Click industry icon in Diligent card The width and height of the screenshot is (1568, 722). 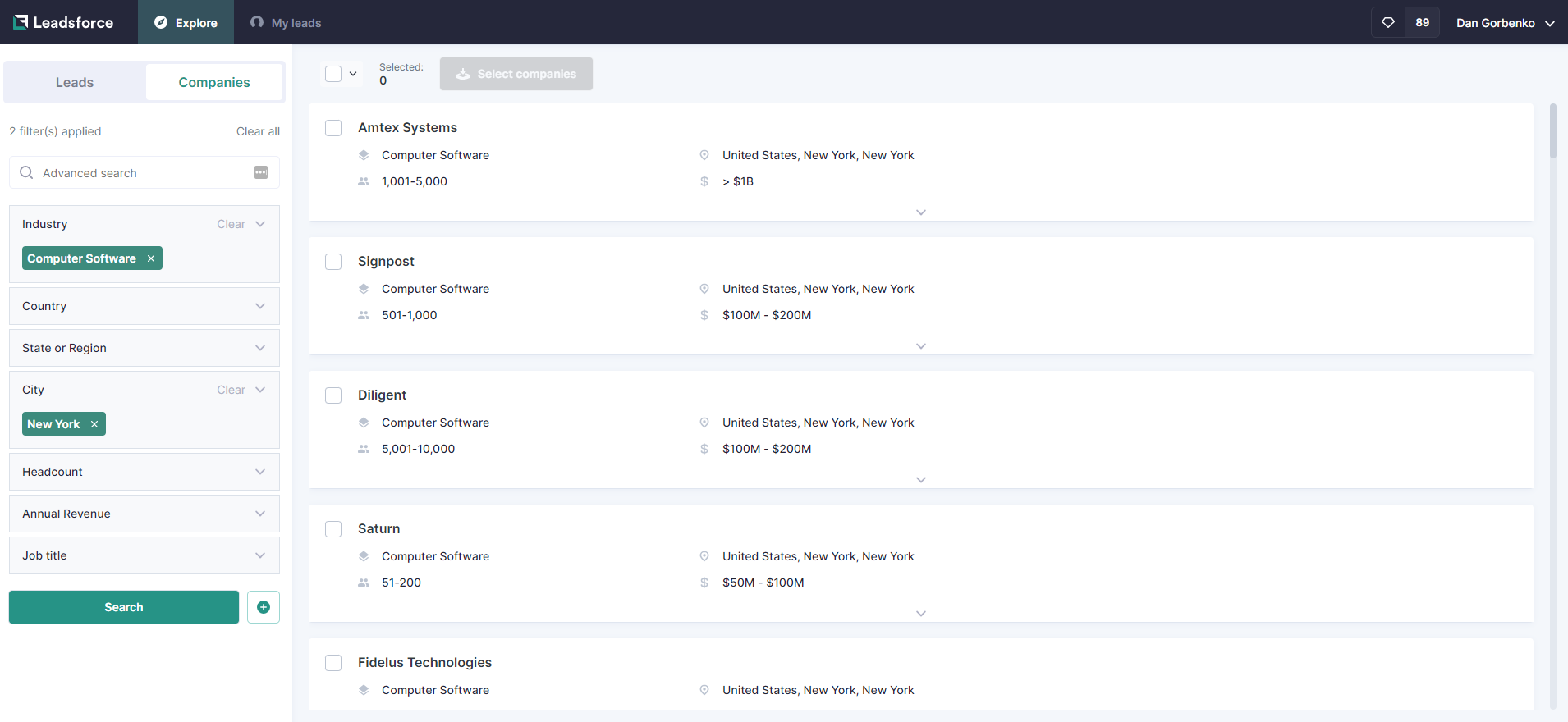pos(364,423)
